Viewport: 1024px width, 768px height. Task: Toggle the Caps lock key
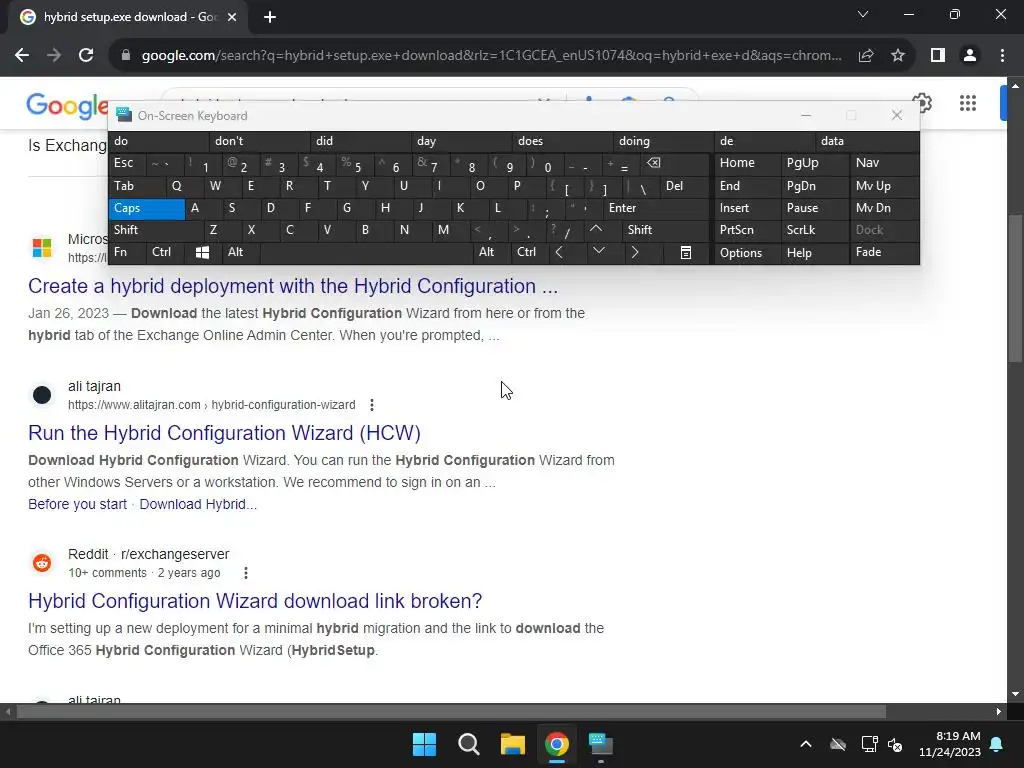146,208
